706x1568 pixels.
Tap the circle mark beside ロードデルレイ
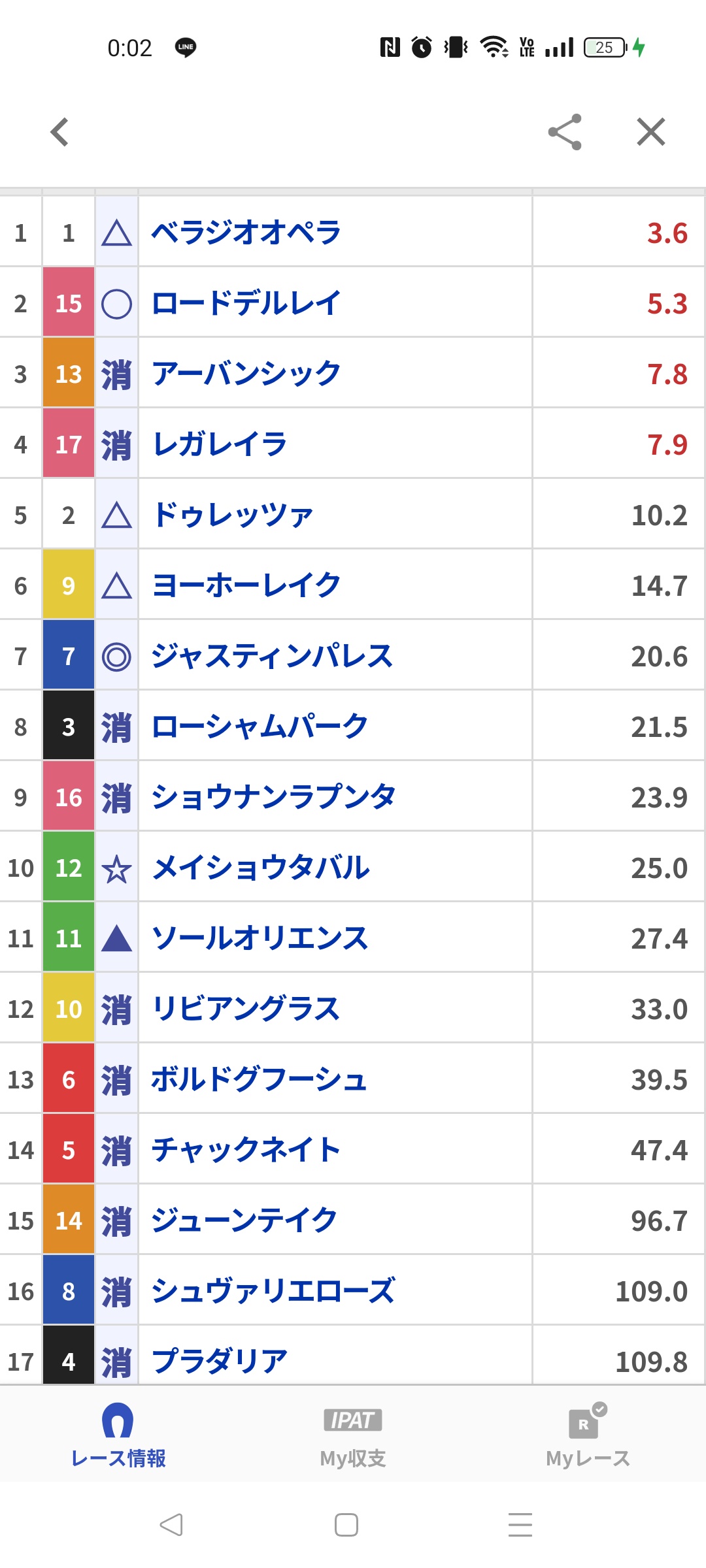(116, 304)
